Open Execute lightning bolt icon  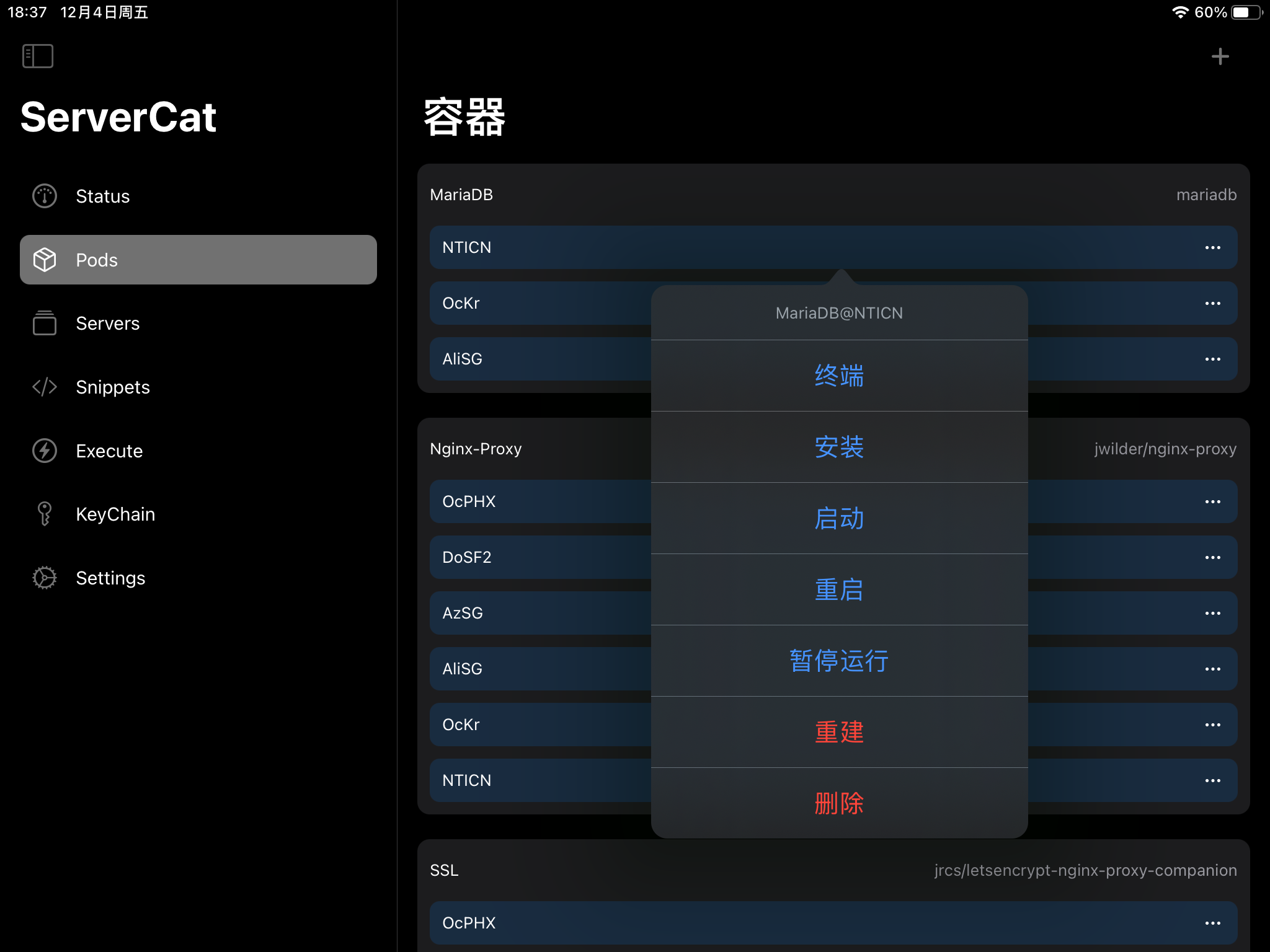tap(45, 451)
